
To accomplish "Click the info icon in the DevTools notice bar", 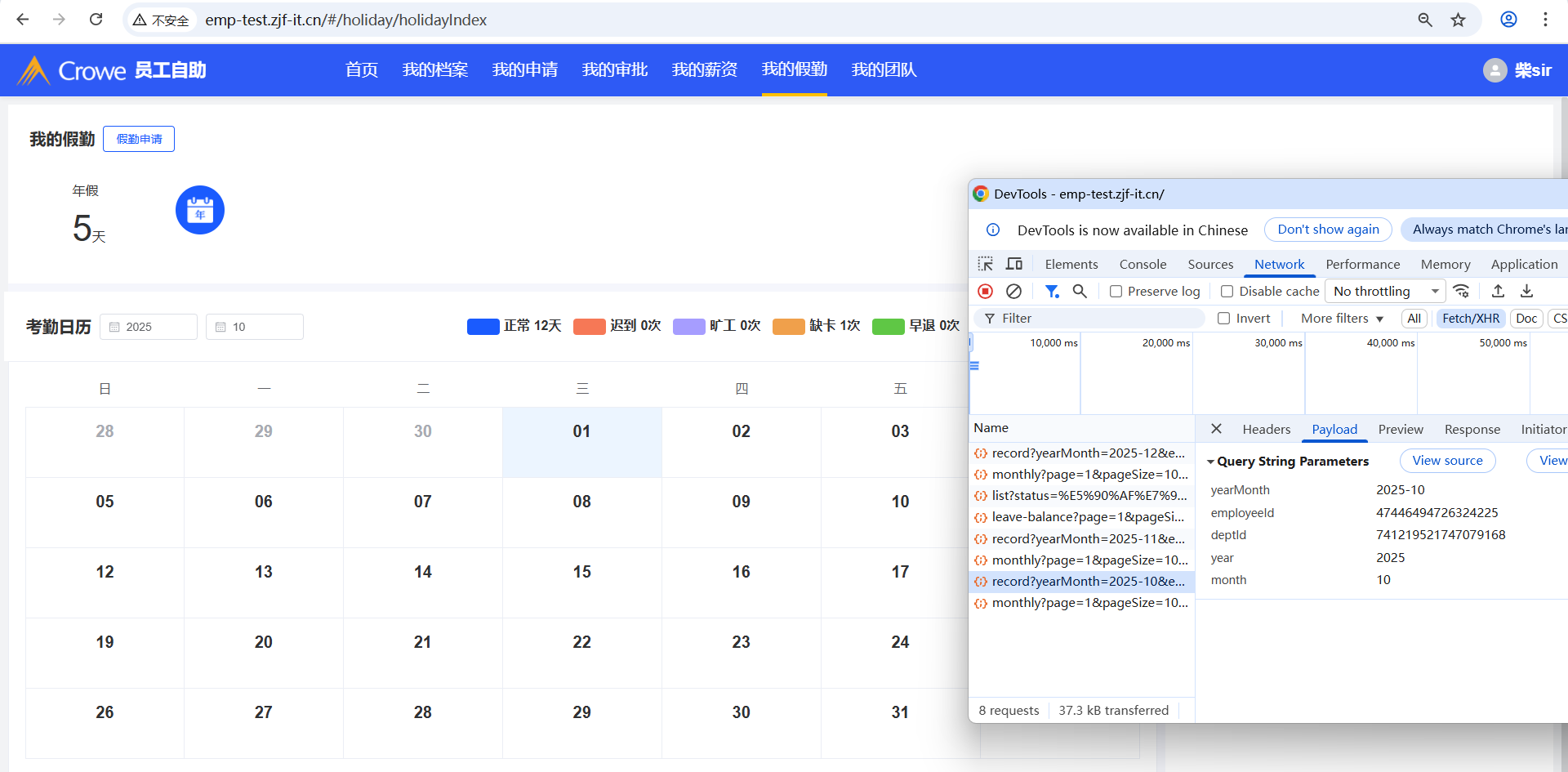I will (993, 230).
